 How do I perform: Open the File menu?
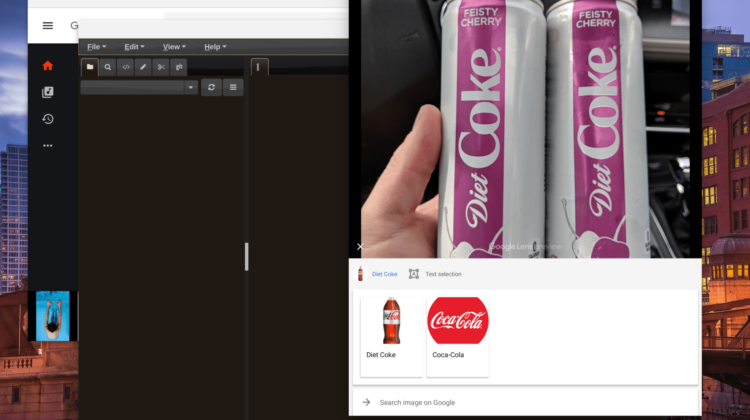click(95, 47)
